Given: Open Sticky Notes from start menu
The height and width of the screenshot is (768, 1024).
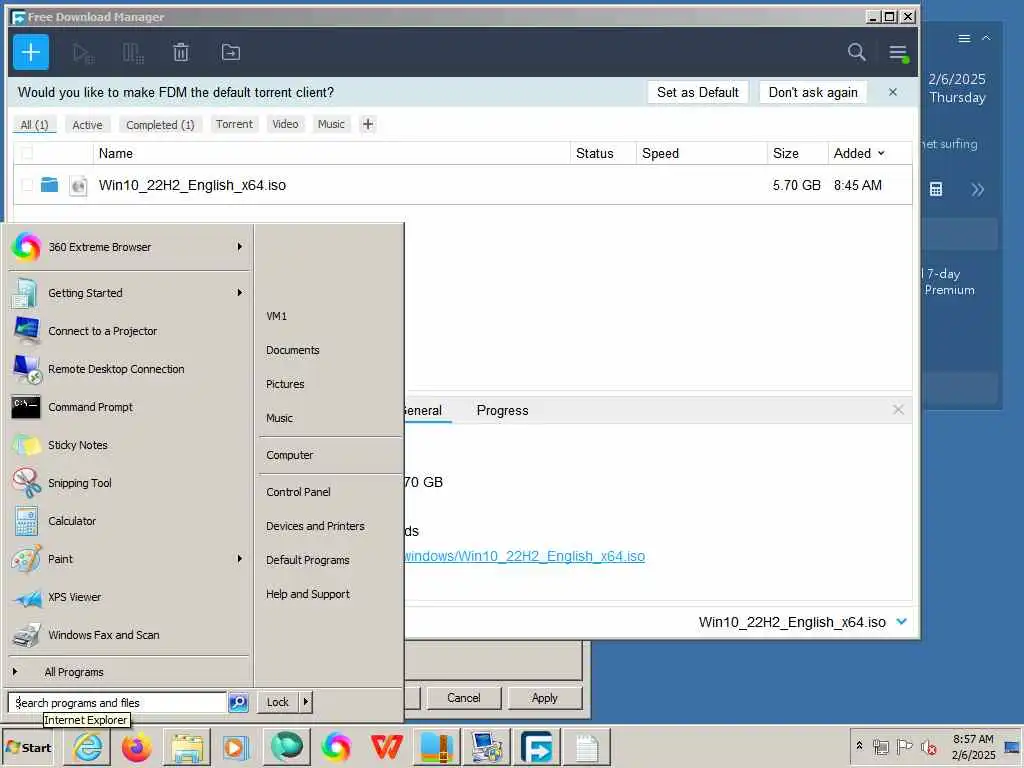Looking at the screenshot, I should (78, 445).
